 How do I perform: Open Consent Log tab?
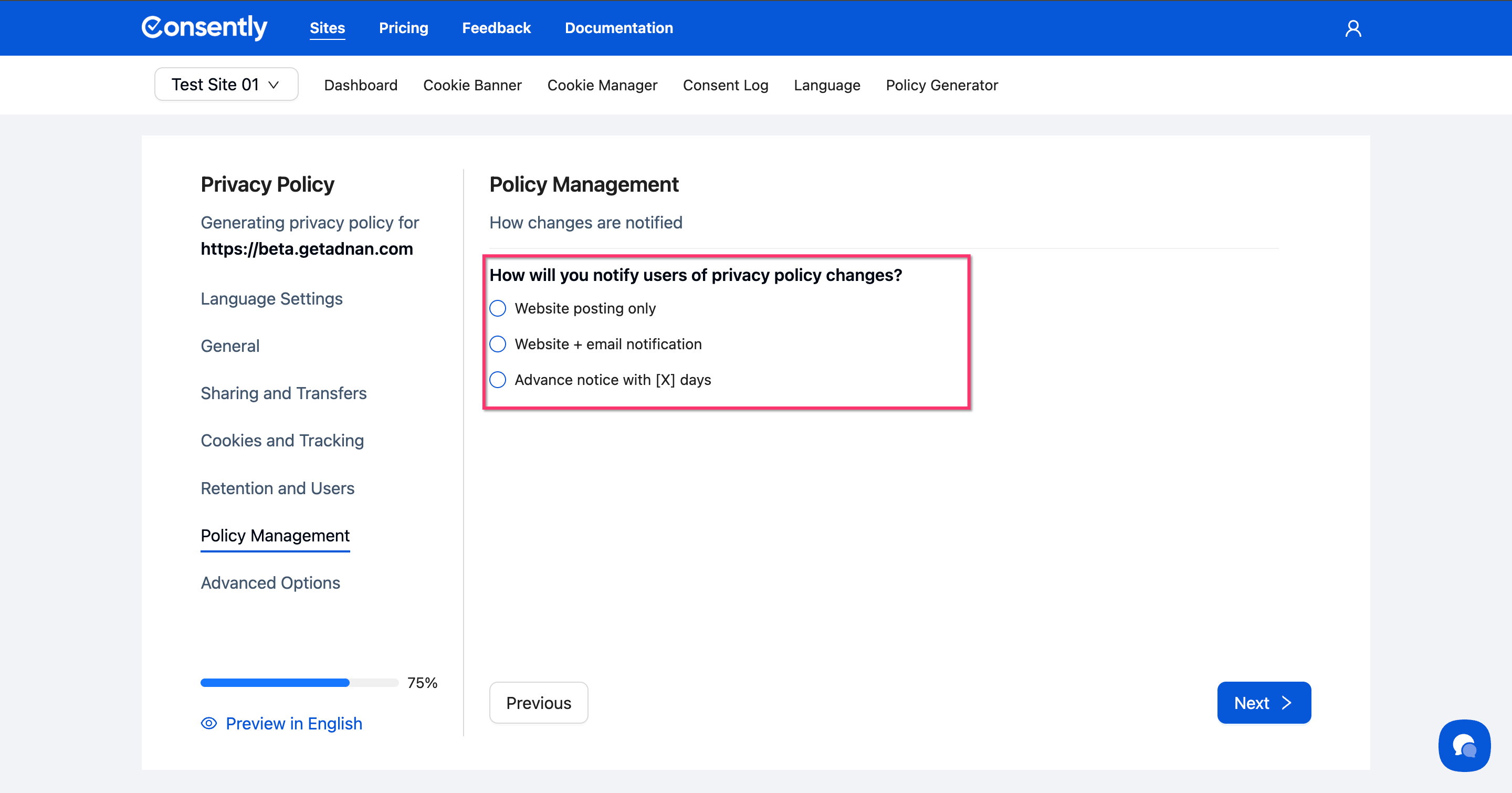tap(726, 85)
